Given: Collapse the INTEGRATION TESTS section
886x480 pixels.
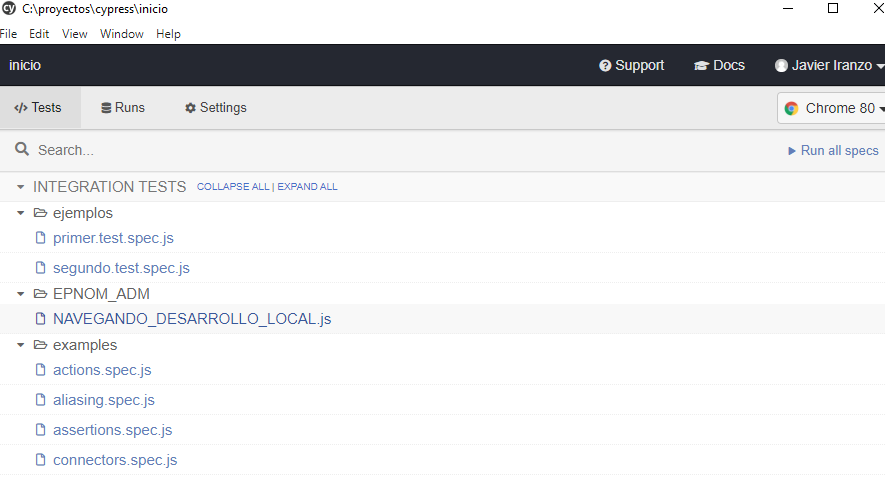Looking at the screenshot, I should (x=21, y=187).
